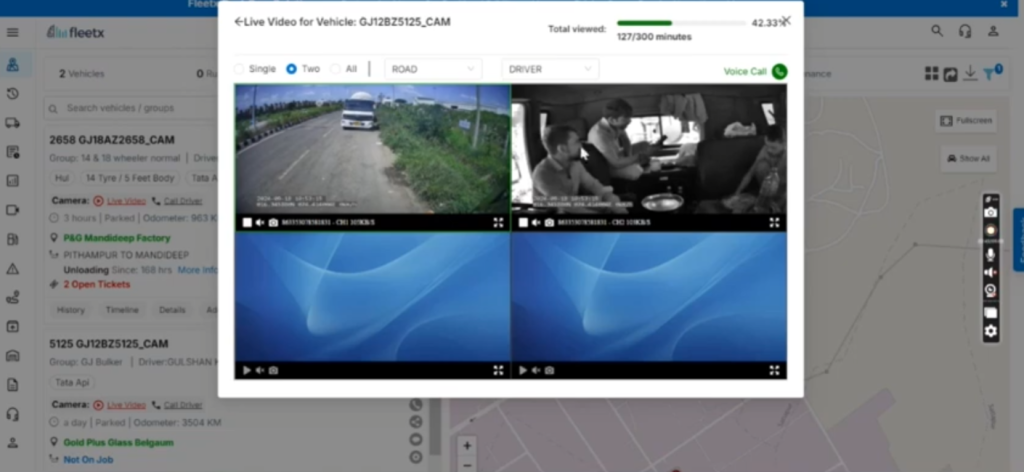Mute audio on the ROAD camera feed

click(260, 223)
